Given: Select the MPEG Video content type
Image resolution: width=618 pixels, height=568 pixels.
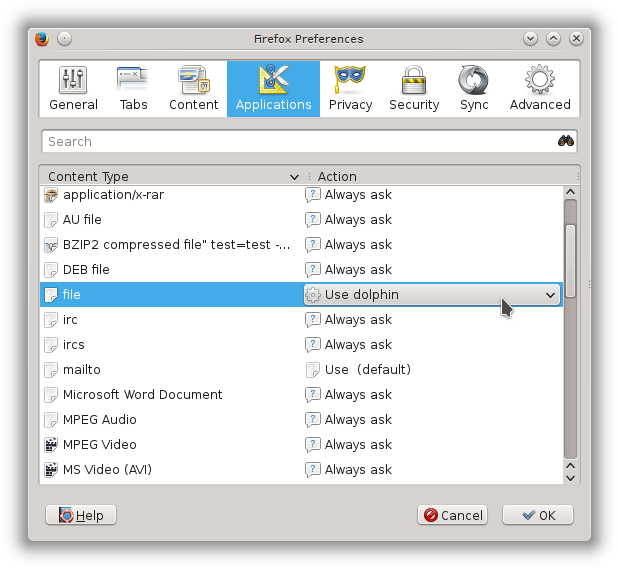Looking at the screenshot, I should click(x=302, y=445).
